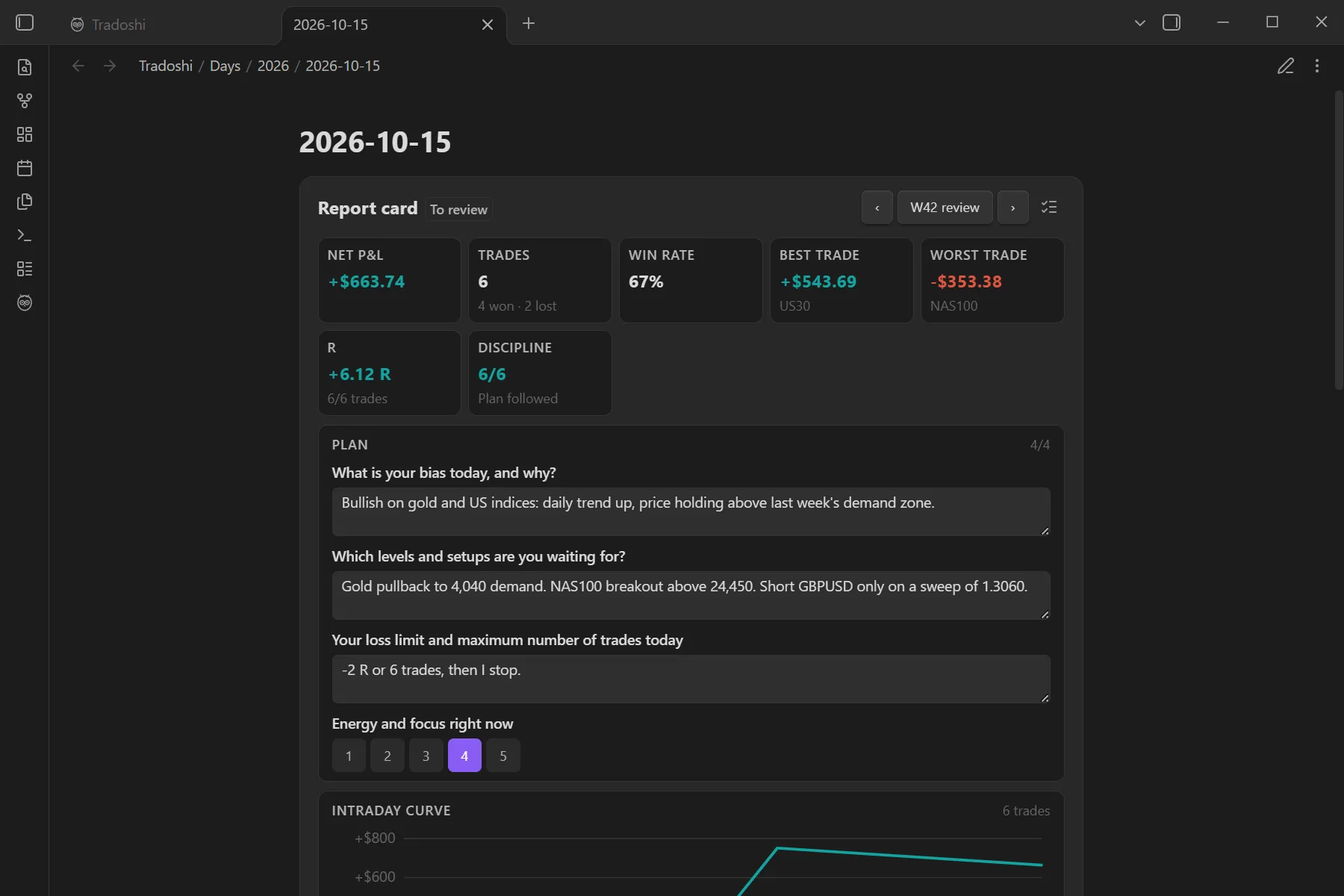Edit the levels and setups field
1344x896 pixels.
[x=691, y=595]
